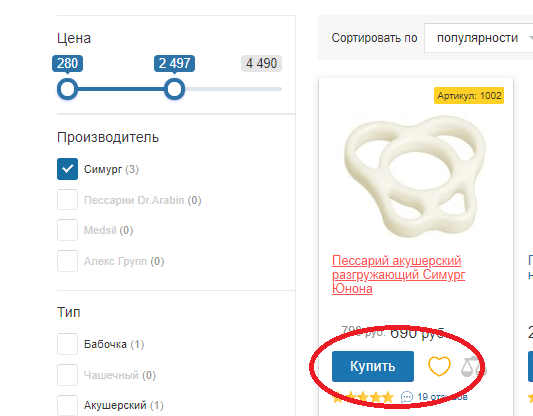
Task: Check the Бабочка type checkbox
Action: click(67, 344)
